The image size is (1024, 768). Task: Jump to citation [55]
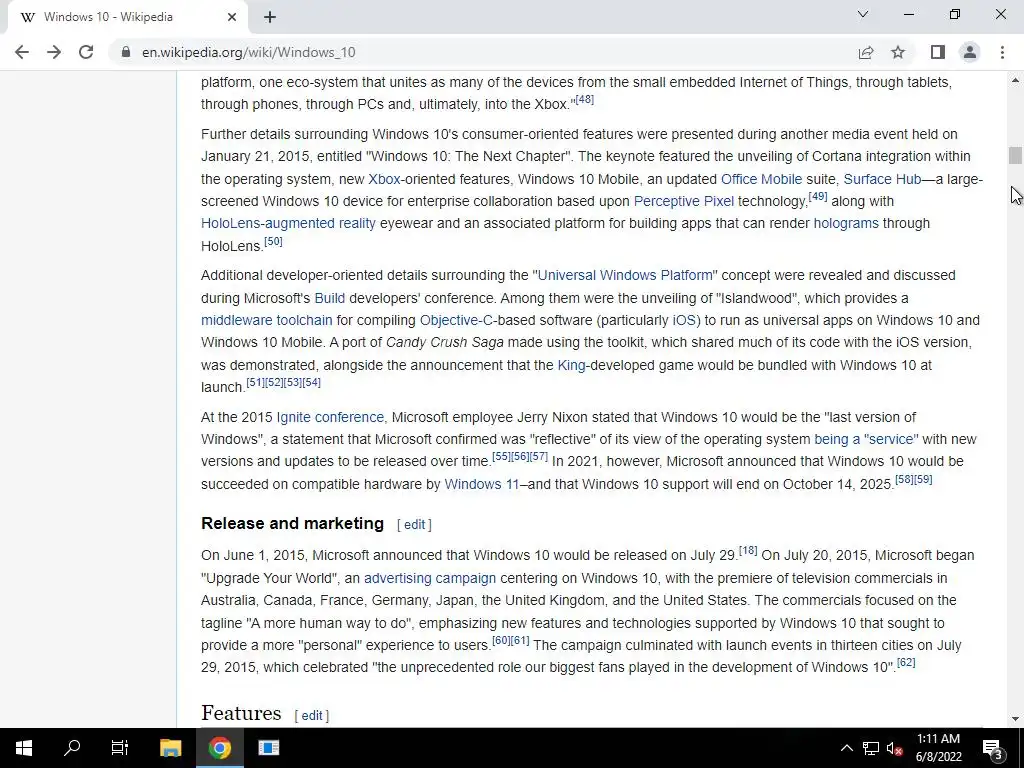pos(501,456)
